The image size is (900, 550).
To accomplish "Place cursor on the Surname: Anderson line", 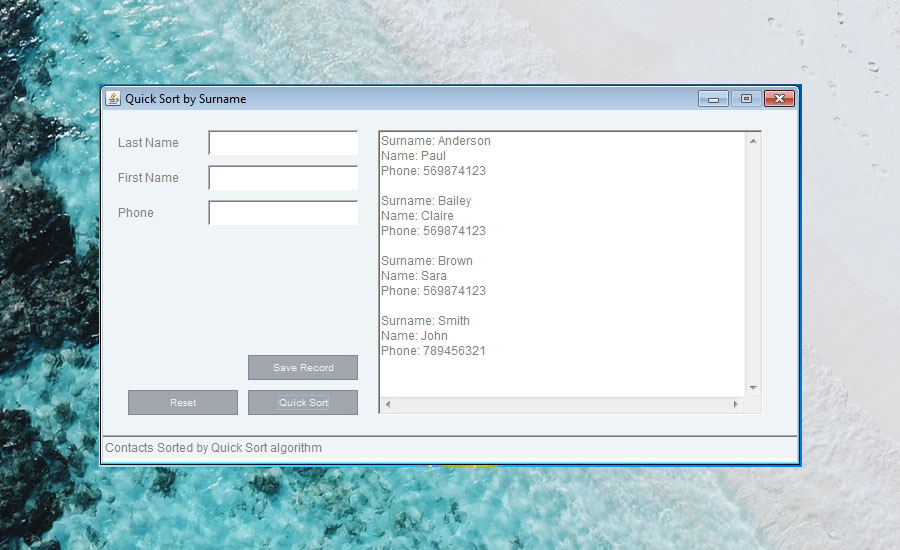I will click(436, 141).
